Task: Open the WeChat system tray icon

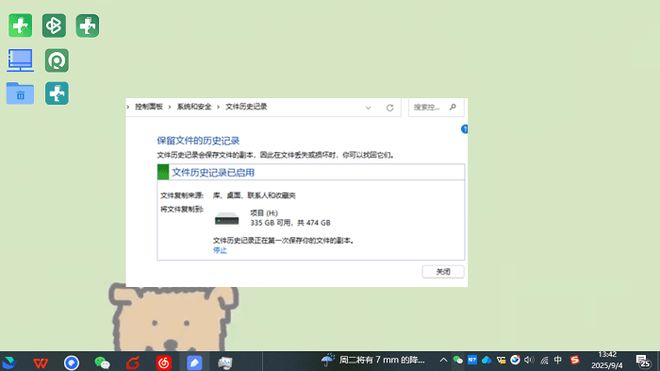Action: pyautogui.click(x=458, y=360)
